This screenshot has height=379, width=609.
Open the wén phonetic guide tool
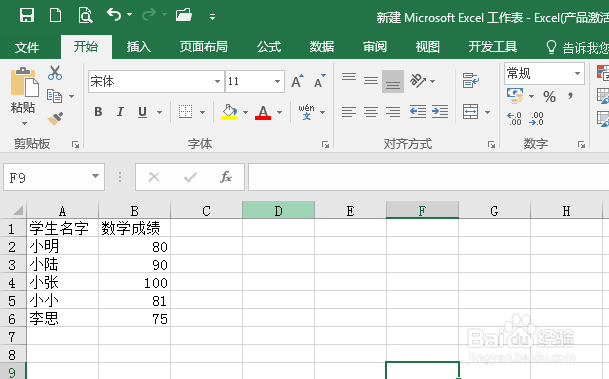click(306, 112)
